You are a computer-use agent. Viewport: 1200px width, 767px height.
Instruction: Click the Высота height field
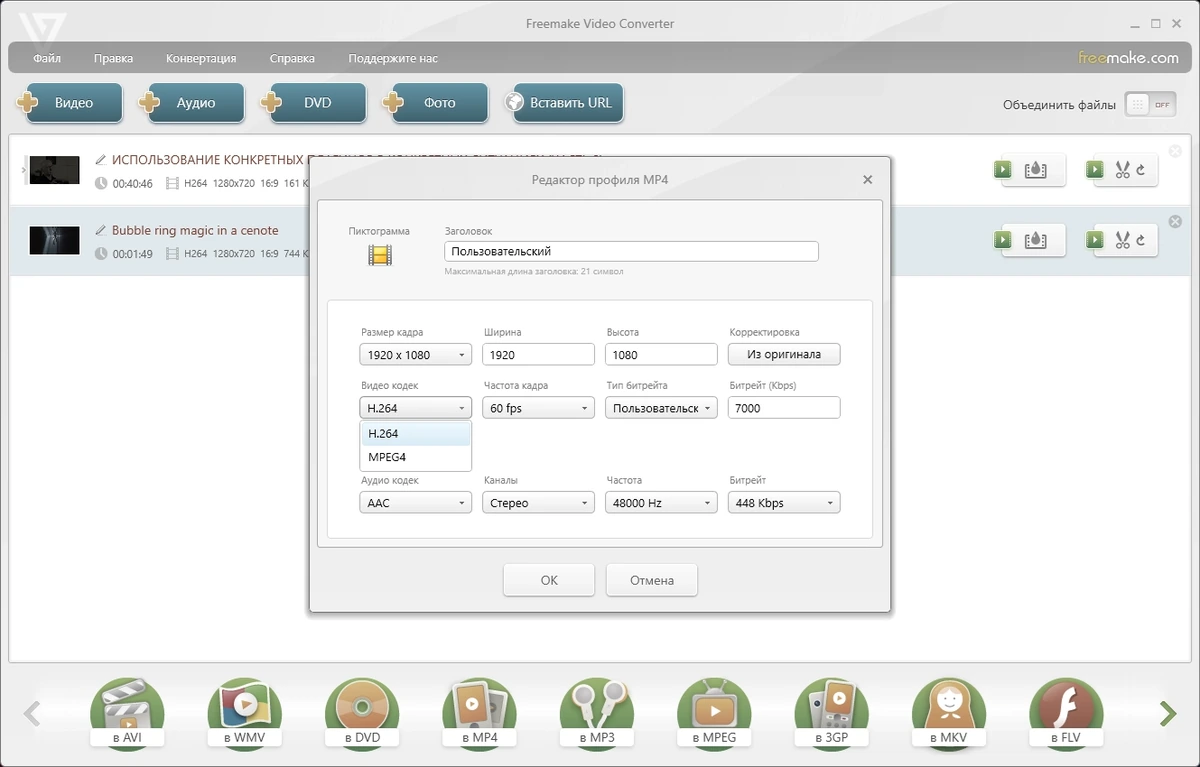[x=661, y=355]
